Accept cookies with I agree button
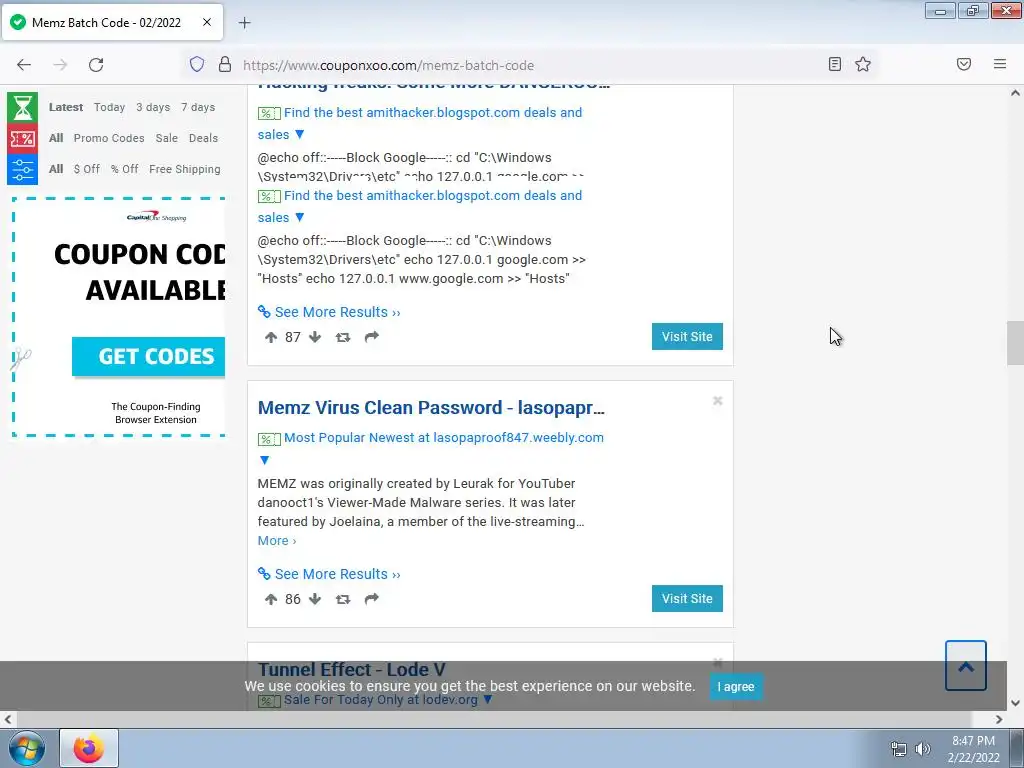Screen dimensions: 1024x768 [736, 686]
